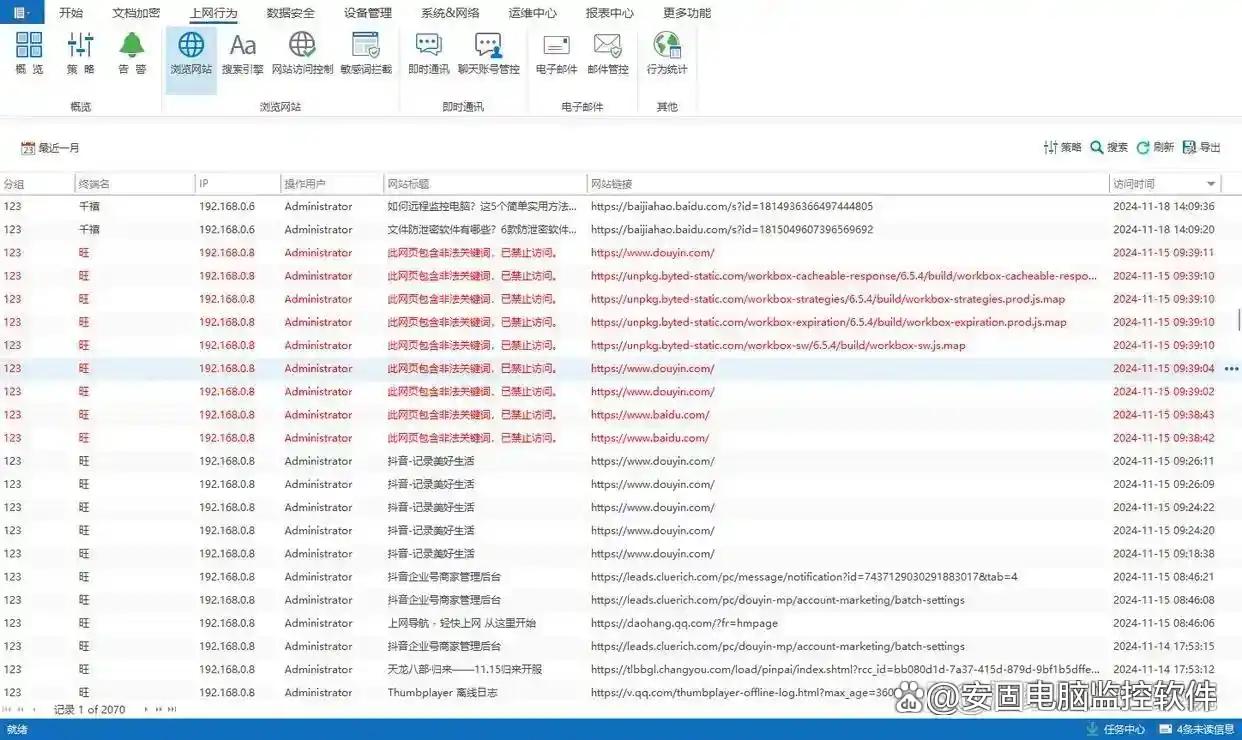
Task: Open 网站访问控制 website access control
Action: pos(302,54)
